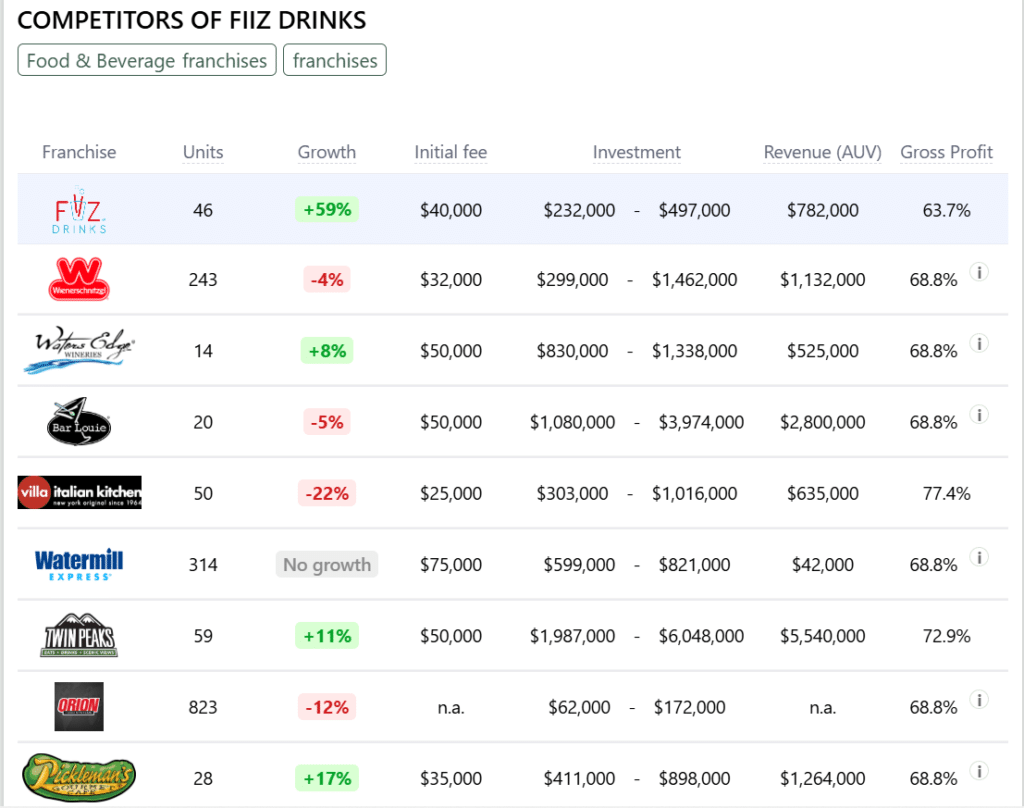Click the -12% growth badge
The height and width of the screenshot is (808, 1024).
(327, 707)
